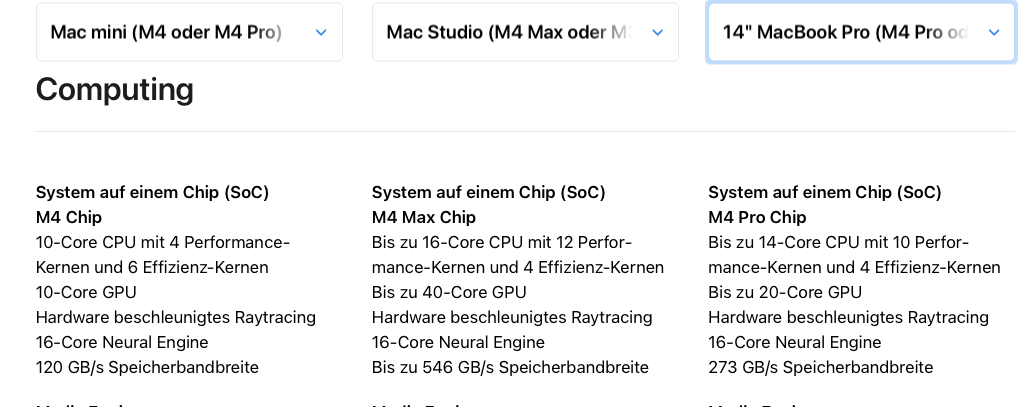The image size is (1028, 407).
Task: Select the "M4 Pro Chip" label text
Action: [x=757, y=217]
